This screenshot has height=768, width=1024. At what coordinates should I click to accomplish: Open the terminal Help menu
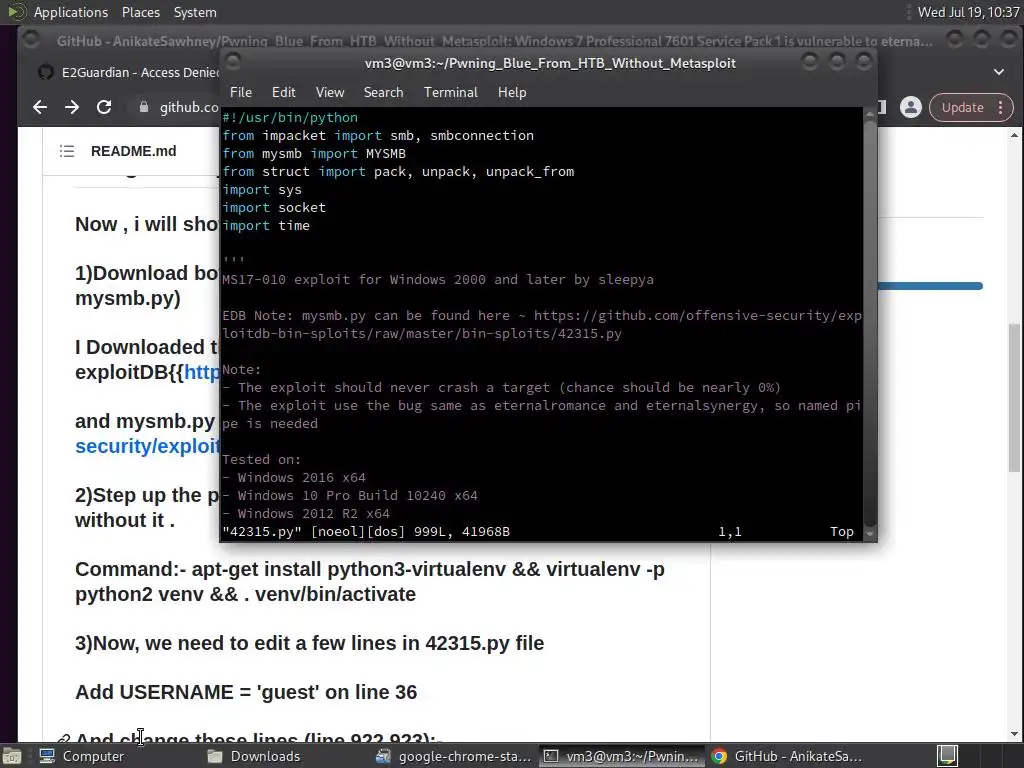(512, 92)
